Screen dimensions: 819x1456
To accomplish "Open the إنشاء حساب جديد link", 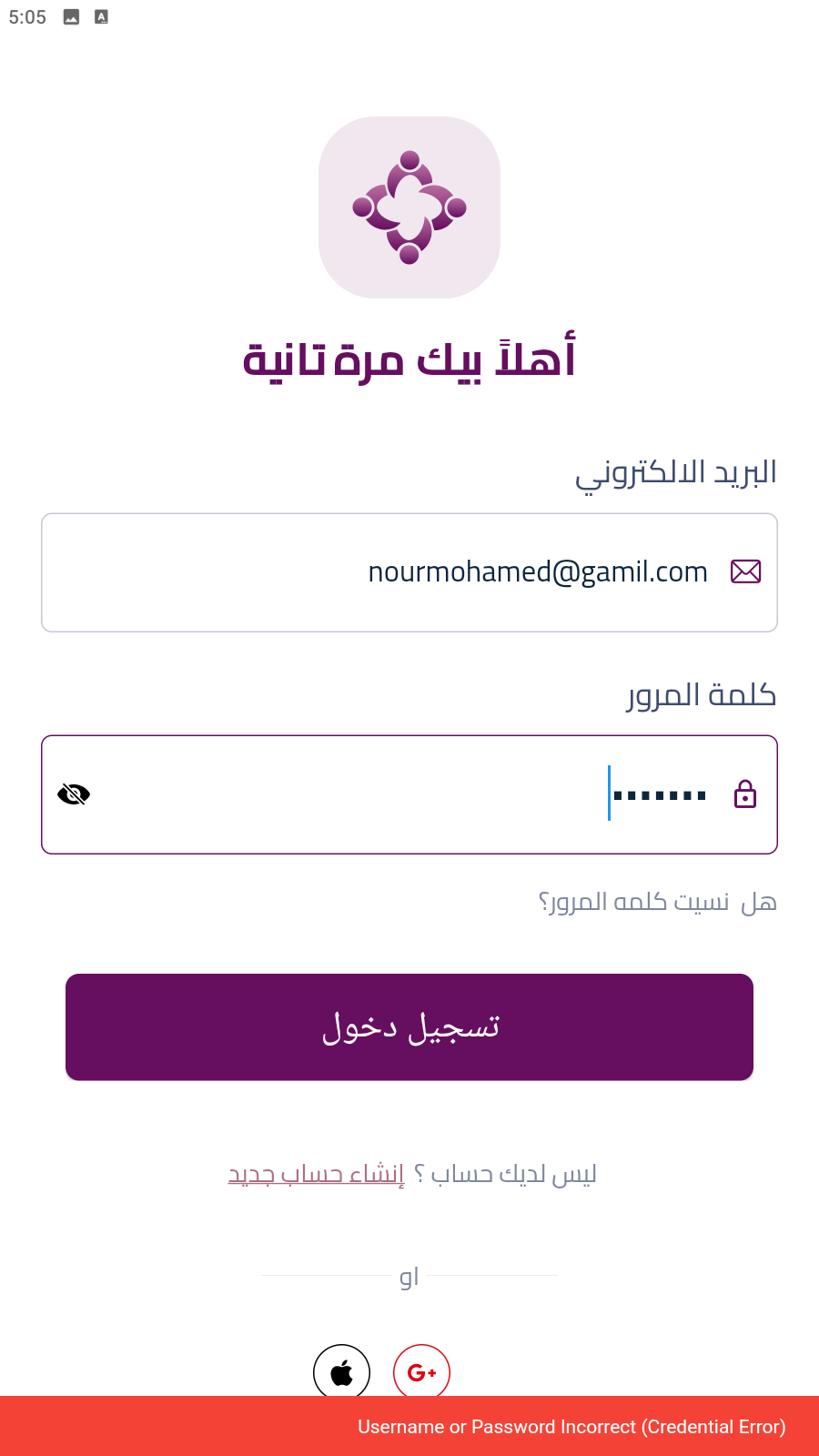I will [x=316, y=1174].
